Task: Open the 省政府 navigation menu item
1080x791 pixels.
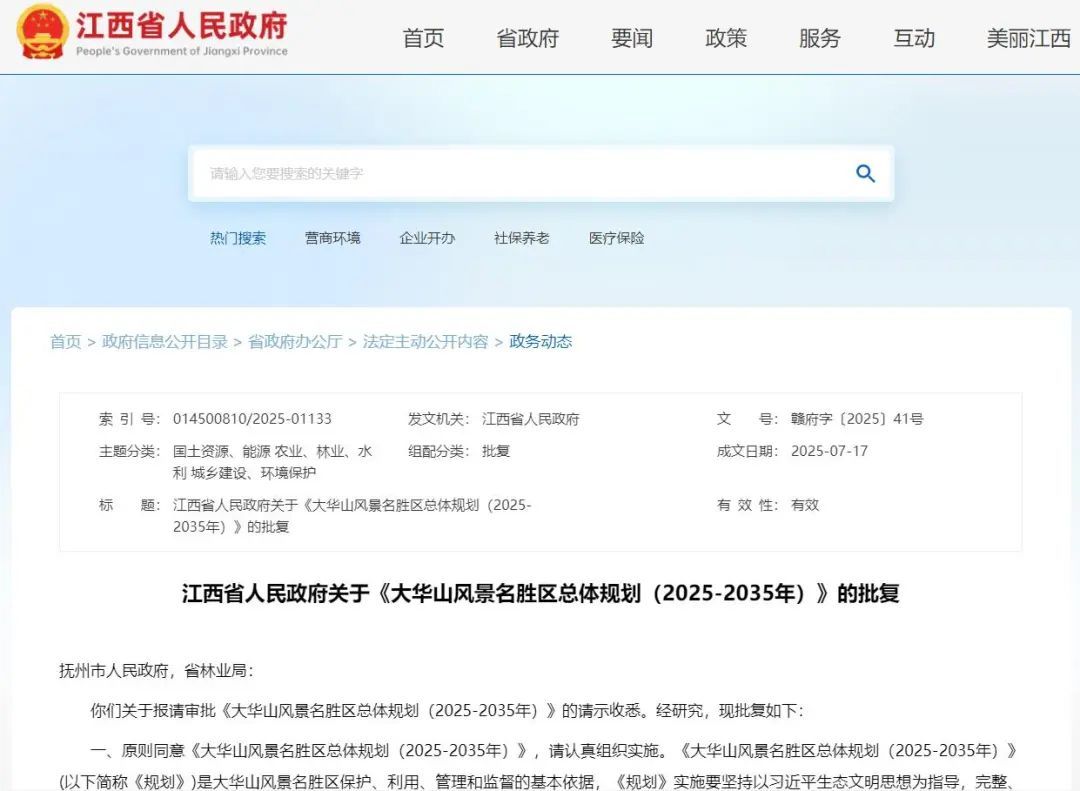Action: [x=527, y=37]
